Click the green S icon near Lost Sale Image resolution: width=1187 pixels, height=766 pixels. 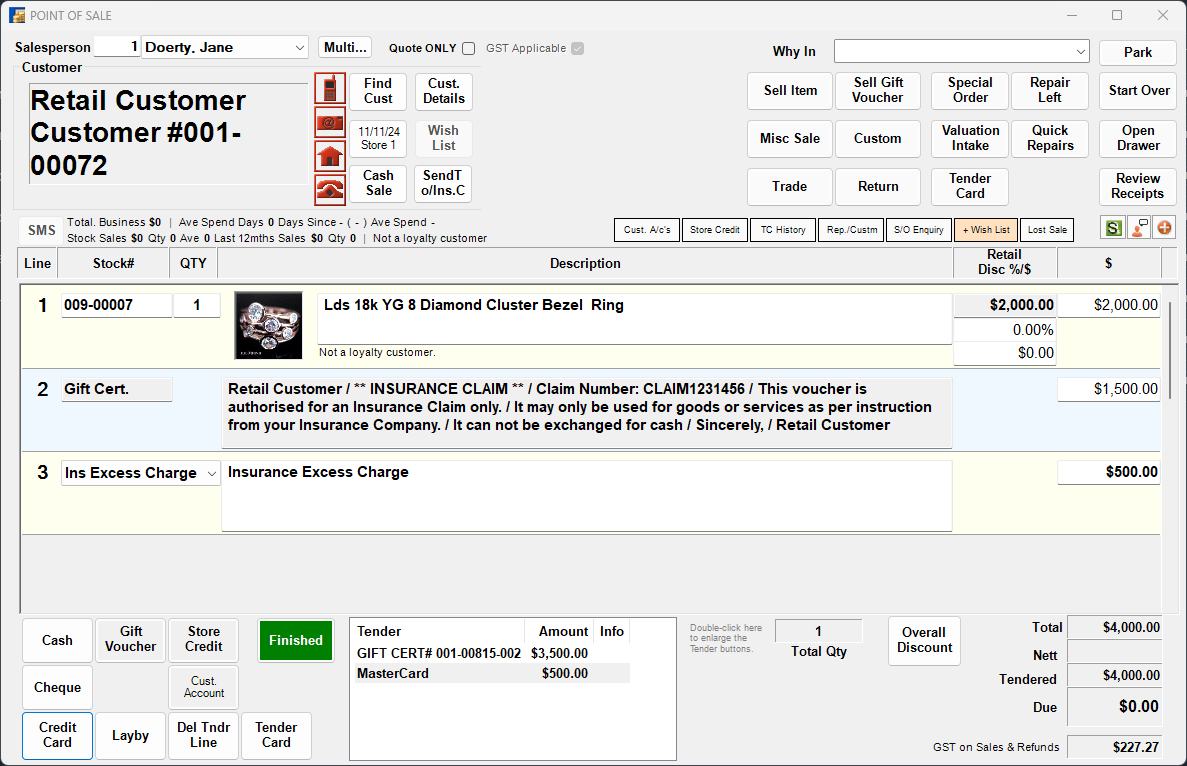coord(1112,229)
